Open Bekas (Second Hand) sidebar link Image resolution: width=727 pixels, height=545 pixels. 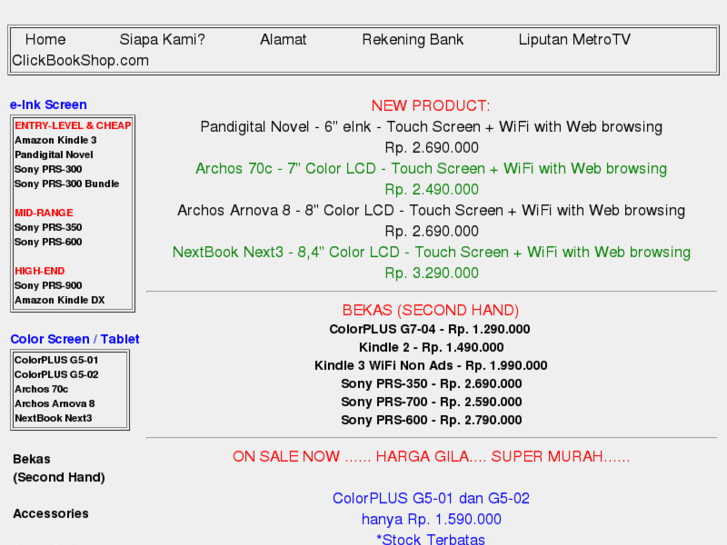(x=59, y=468)
